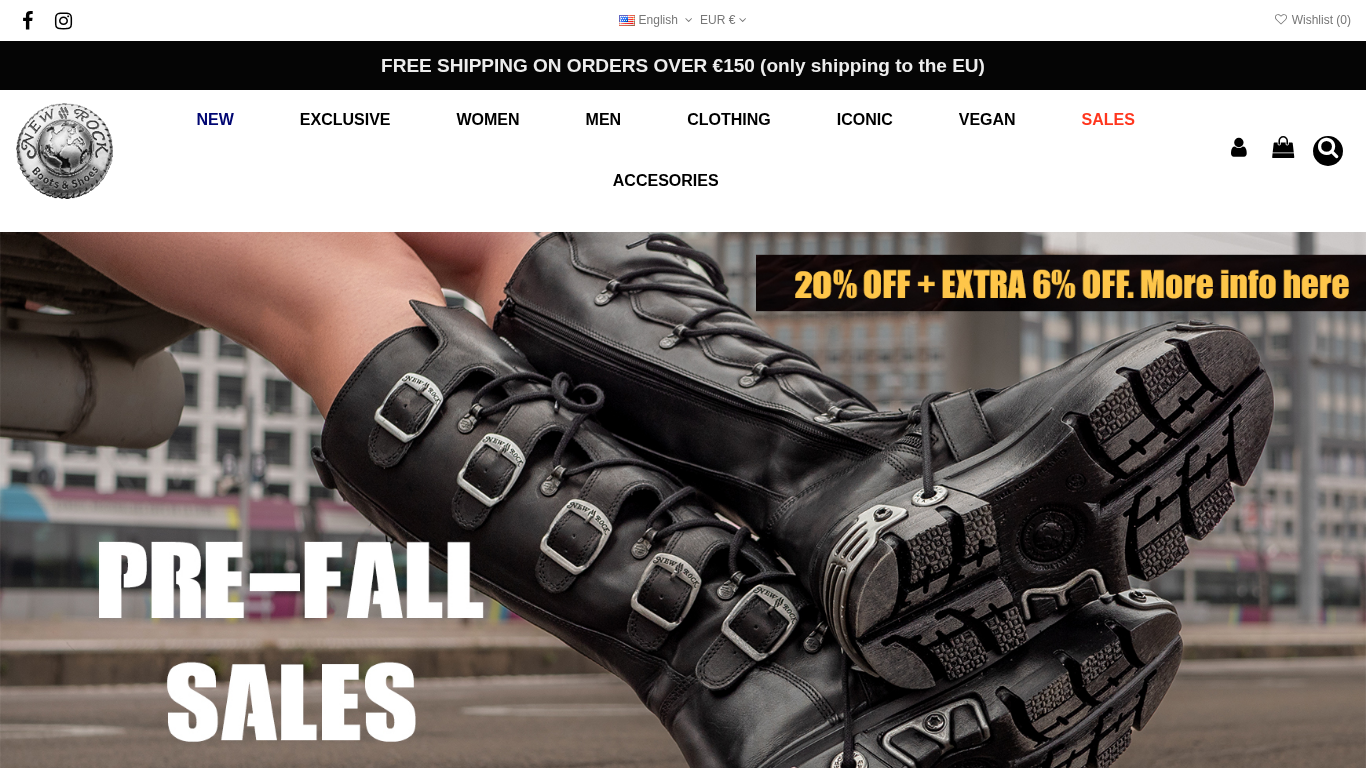Open the user account icon
Image resolution: width=1366 pixels, height=768 pixels.
1239,148
